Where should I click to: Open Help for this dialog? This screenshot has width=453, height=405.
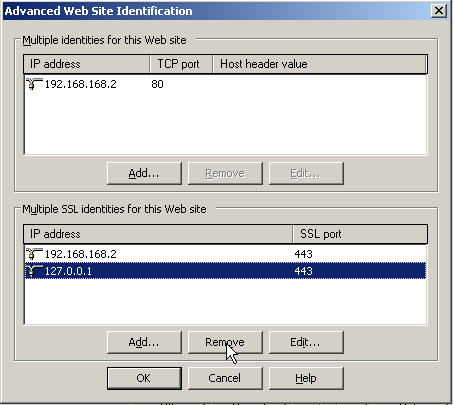pos(306,378)
